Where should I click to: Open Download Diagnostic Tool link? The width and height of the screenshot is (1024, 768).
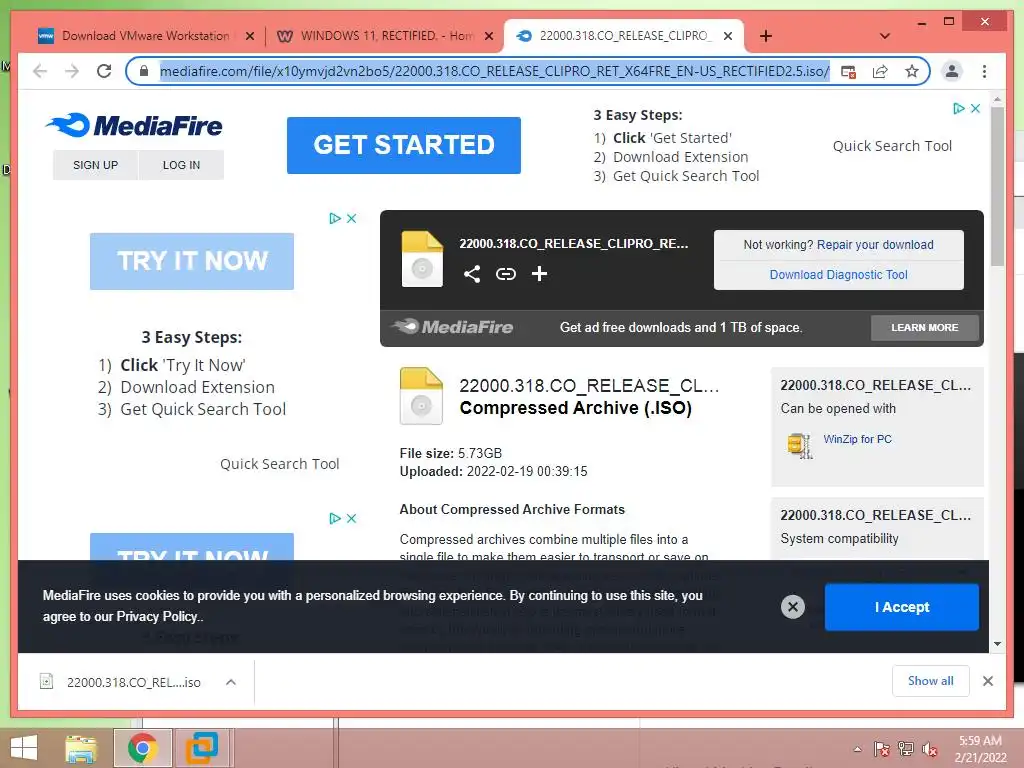(839, 275)
